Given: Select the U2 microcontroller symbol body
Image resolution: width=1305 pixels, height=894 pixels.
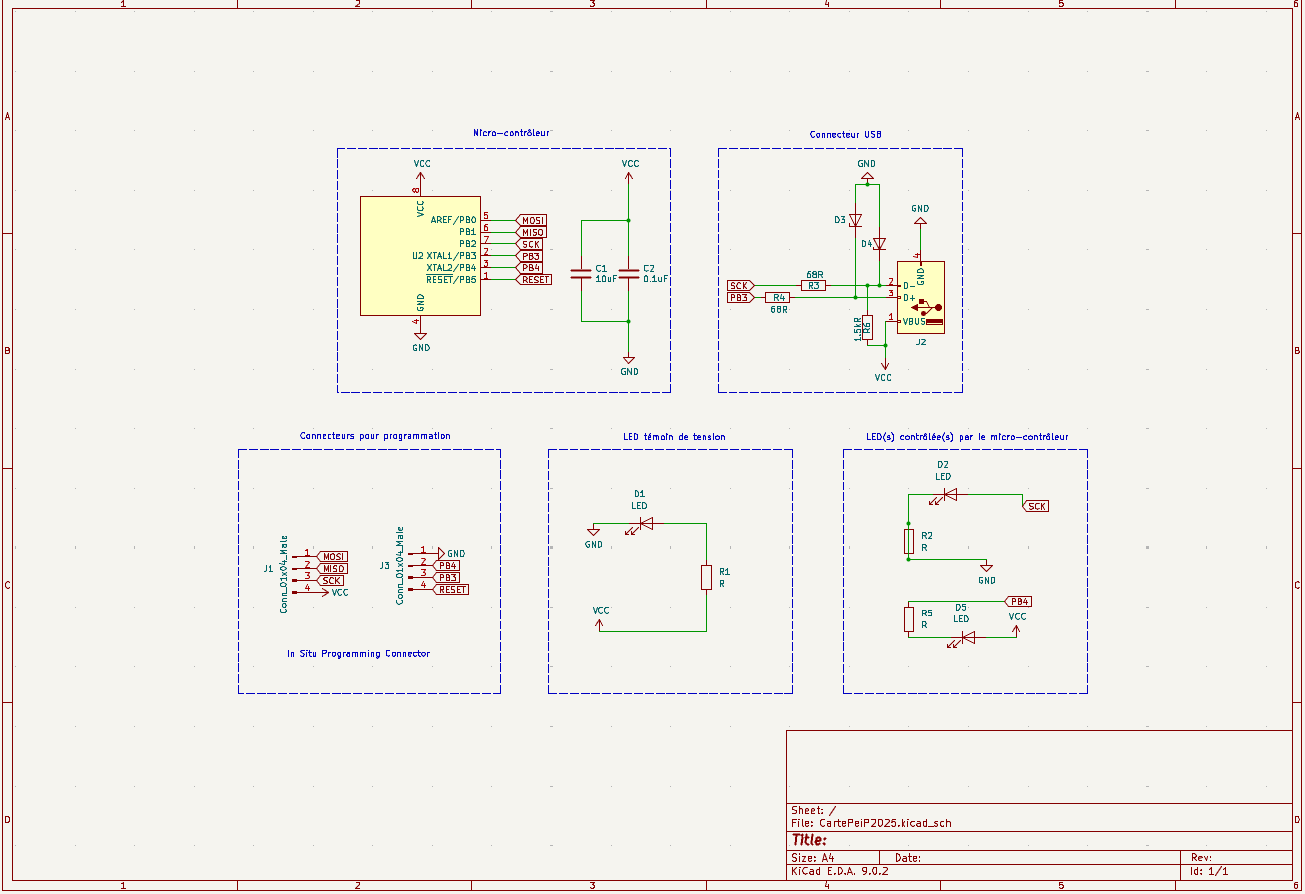Looking at the screenshot, I should pos(420,256).
